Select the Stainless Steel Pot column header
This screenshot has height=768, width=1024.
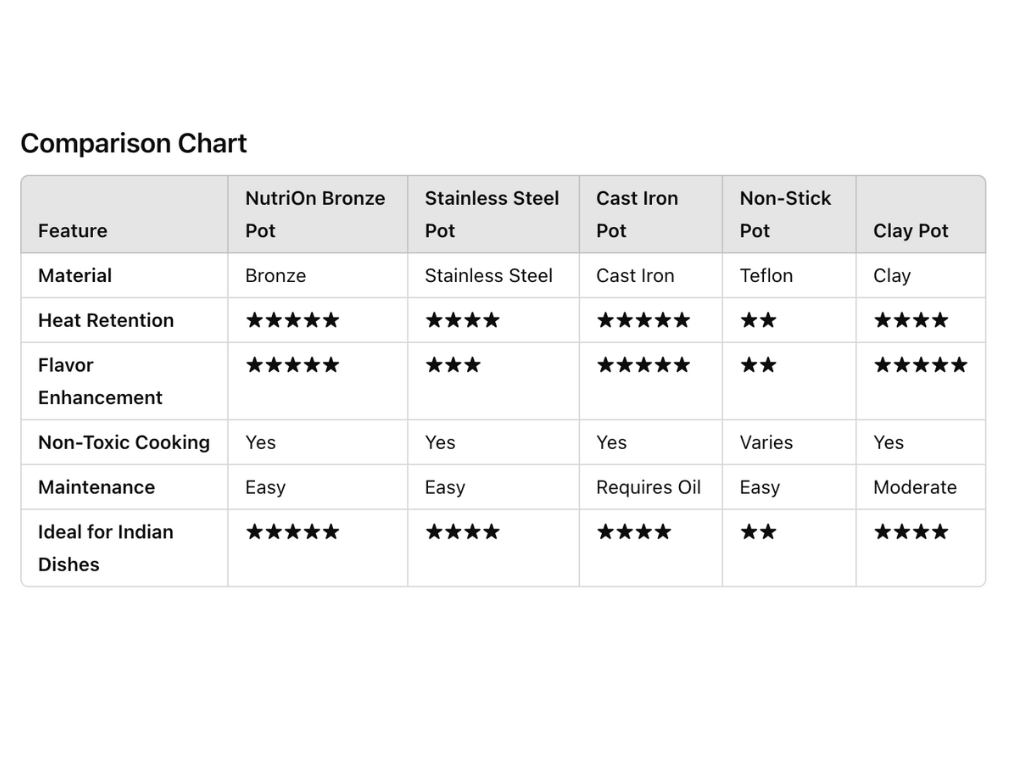(491, 214)
